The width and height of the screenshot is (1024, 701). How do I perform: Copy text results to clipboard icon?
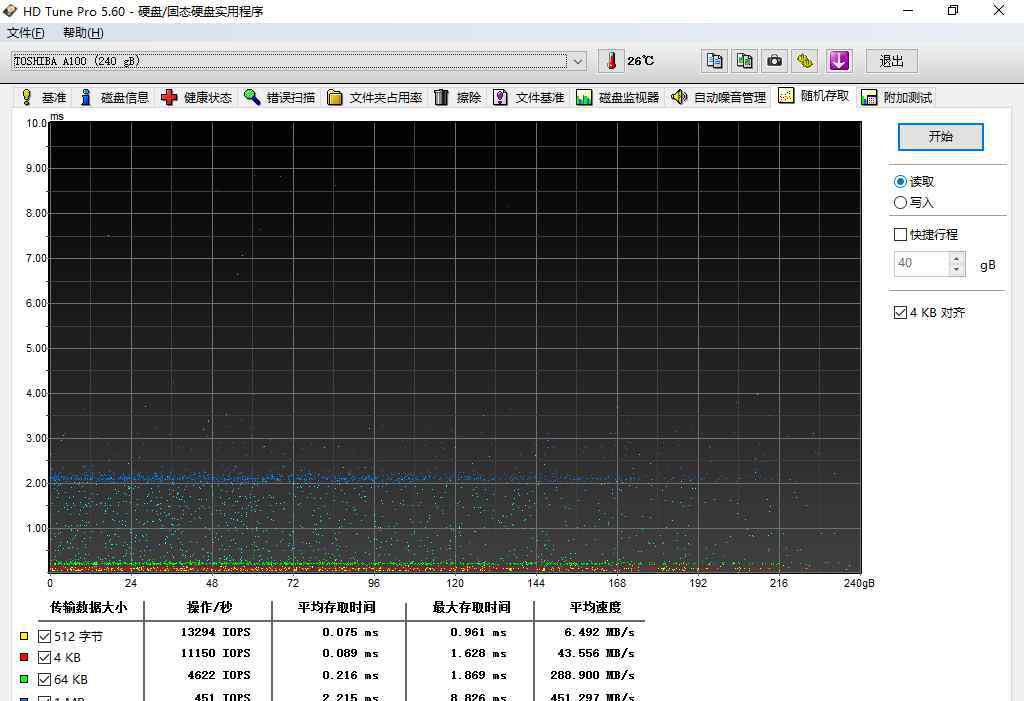[x=714, y=61]
